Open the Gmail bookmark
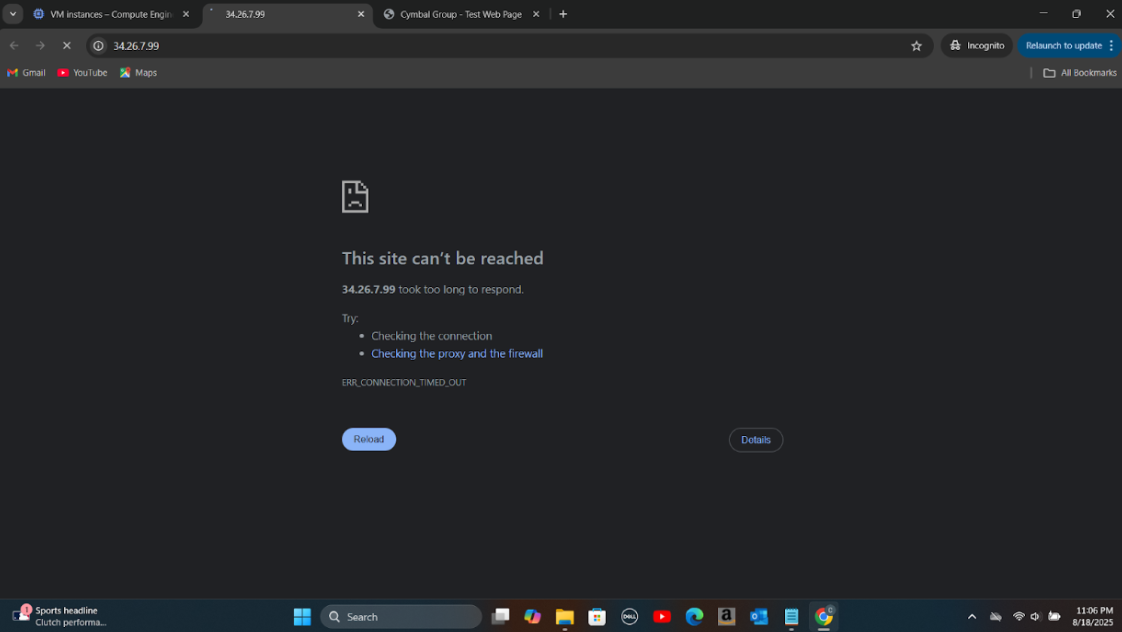The image size is (1122, 632). [27, 73]
